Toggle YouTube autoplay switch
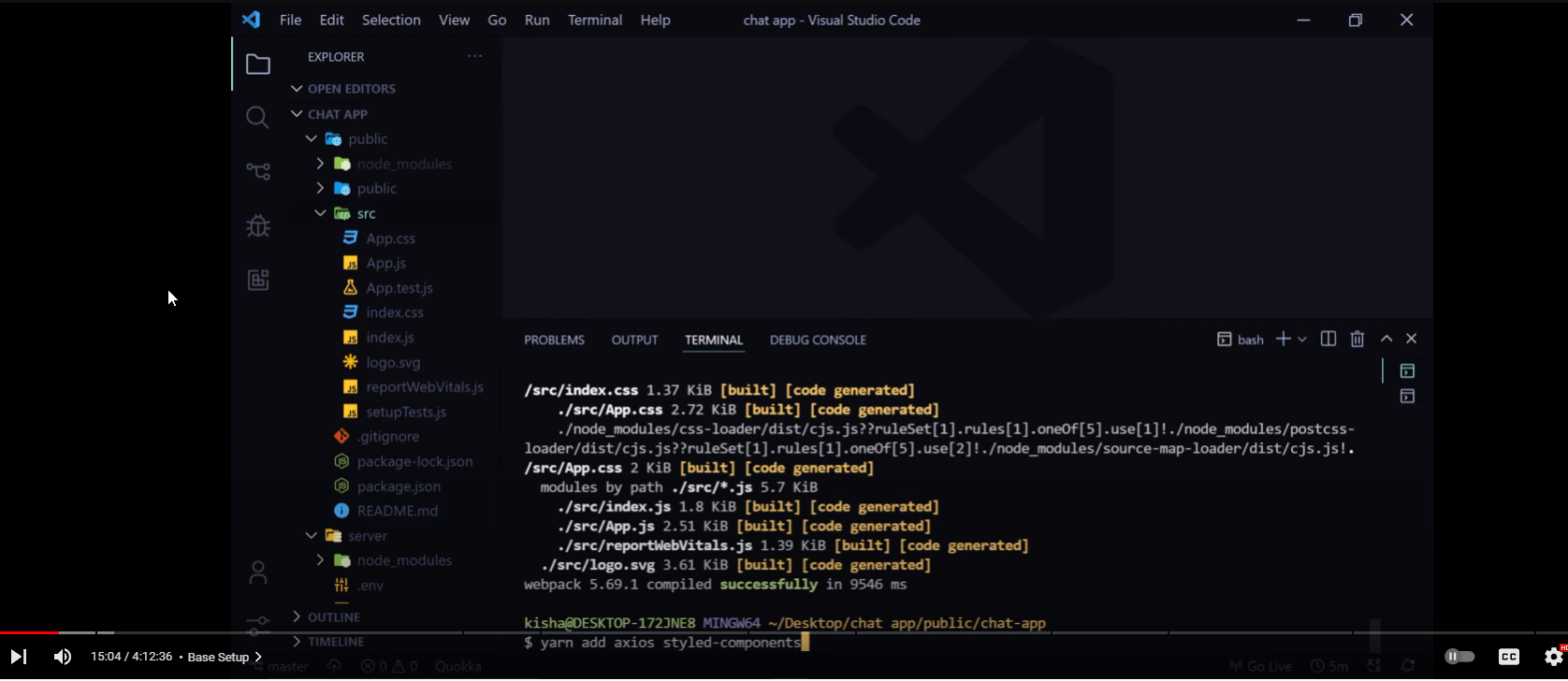The image size is (1568, 681). [1459, 657]
